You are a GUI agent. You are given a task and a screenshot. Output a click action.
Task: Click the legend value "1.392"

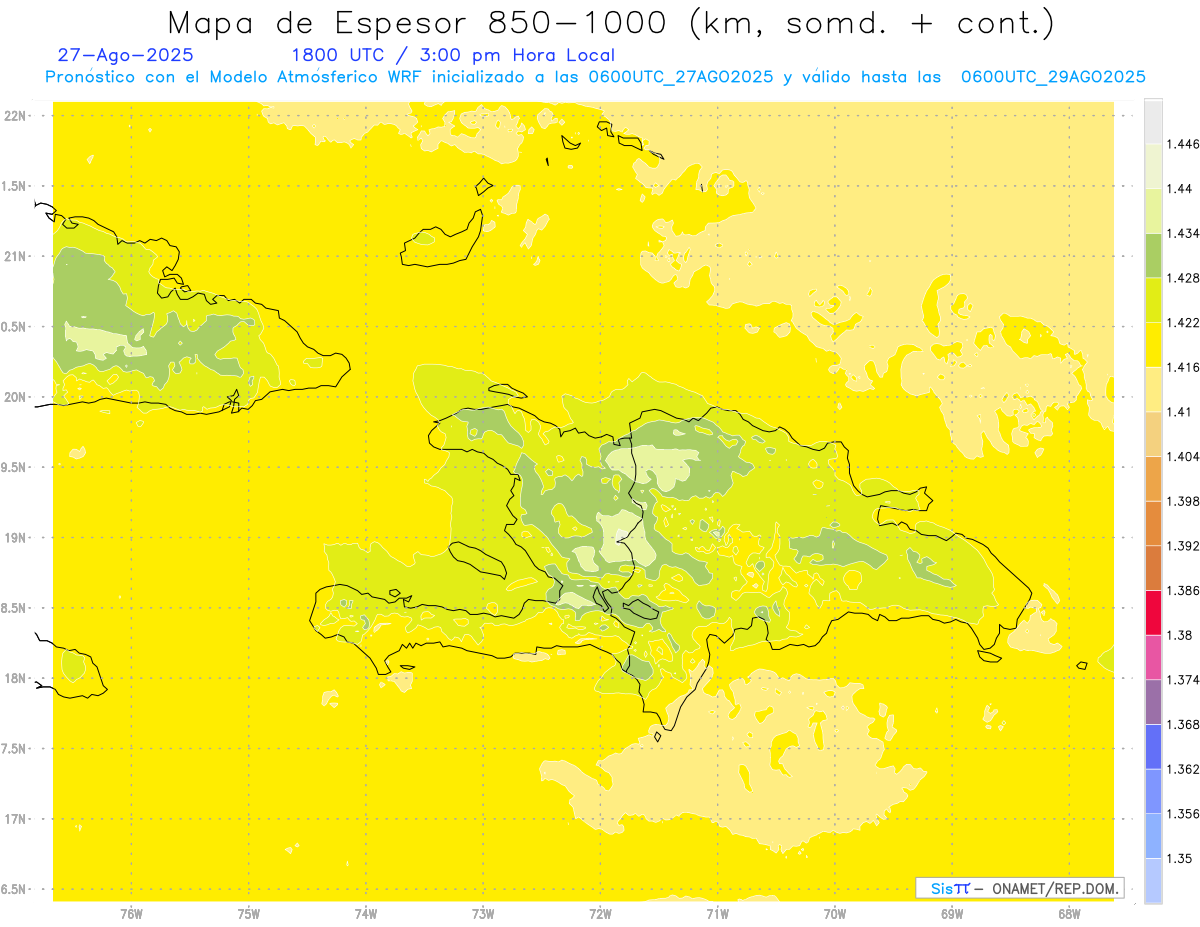coord(1182,546)
